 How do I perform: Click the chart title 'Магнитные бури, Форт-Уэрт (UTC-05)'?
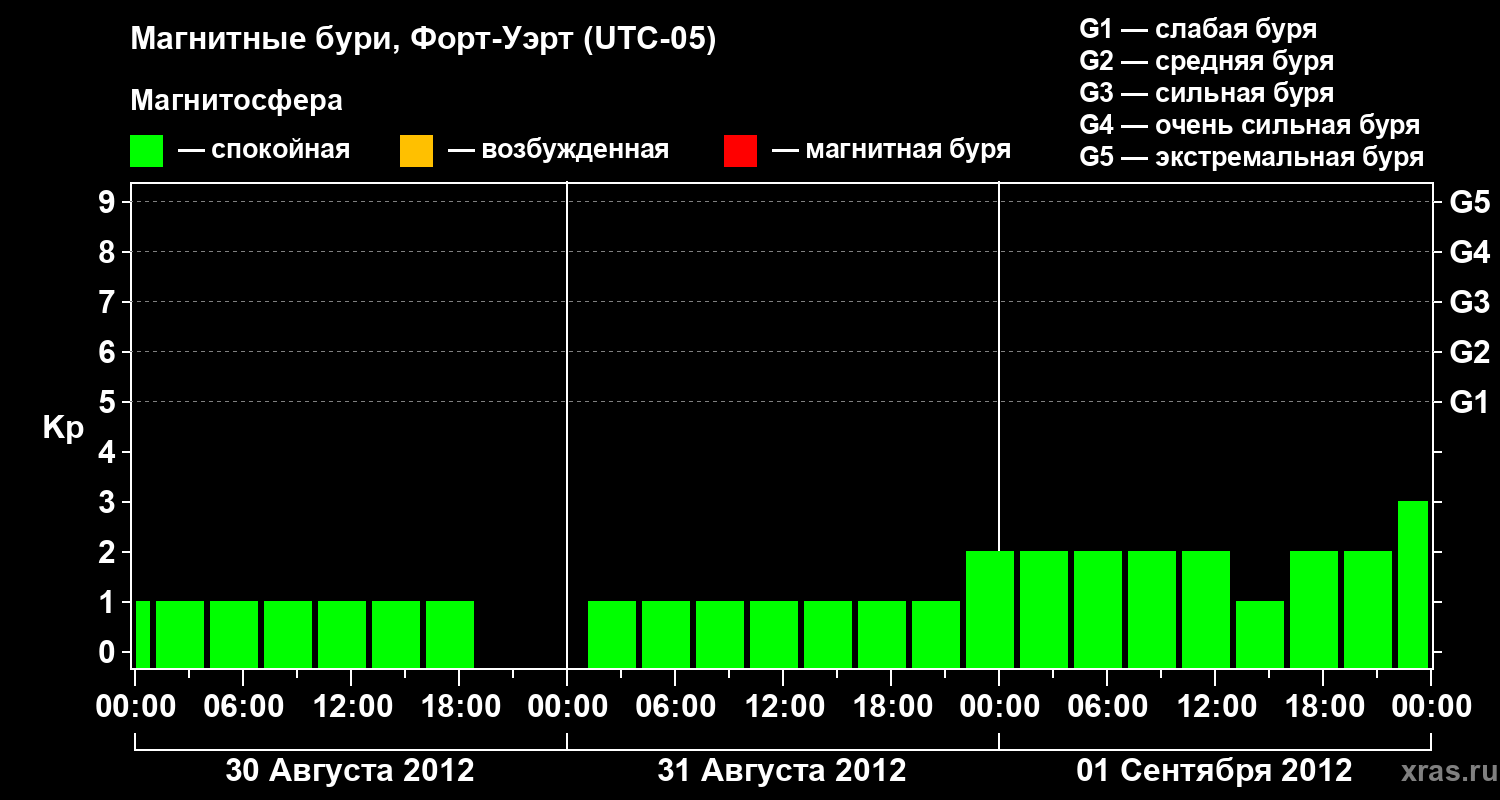point(424,40)
